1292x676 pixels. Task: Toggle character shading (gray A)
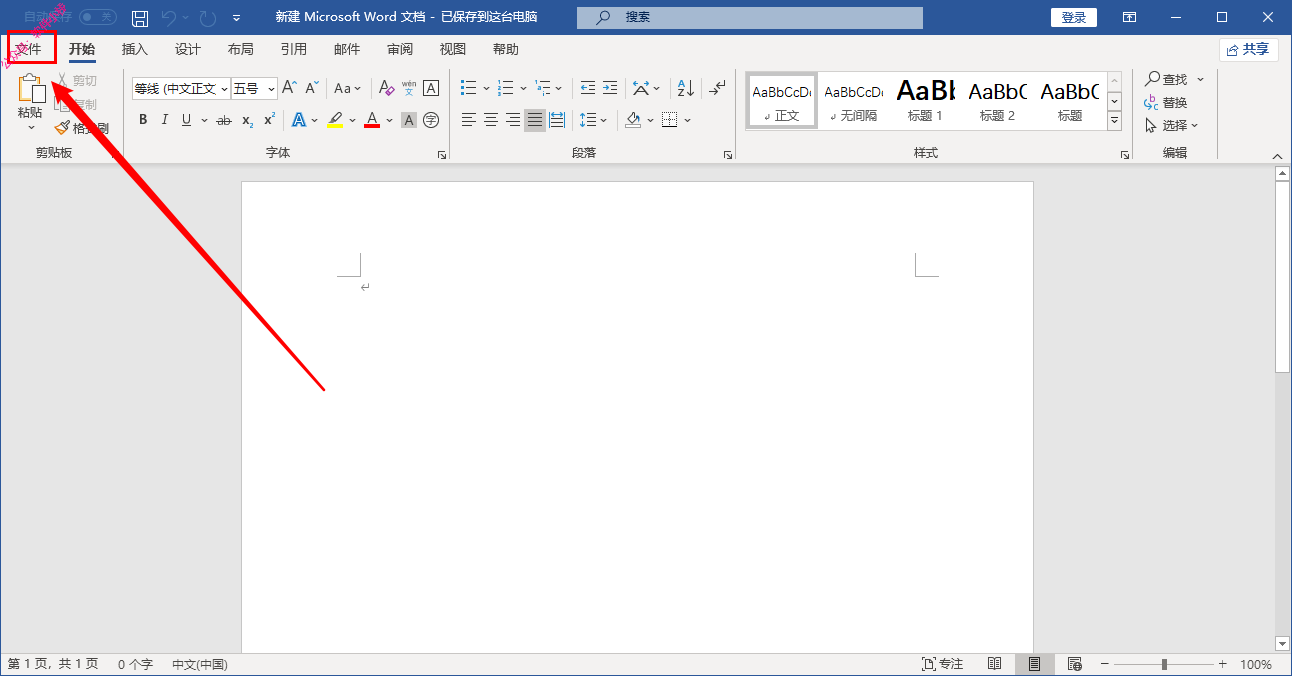[x=409, y=120]
